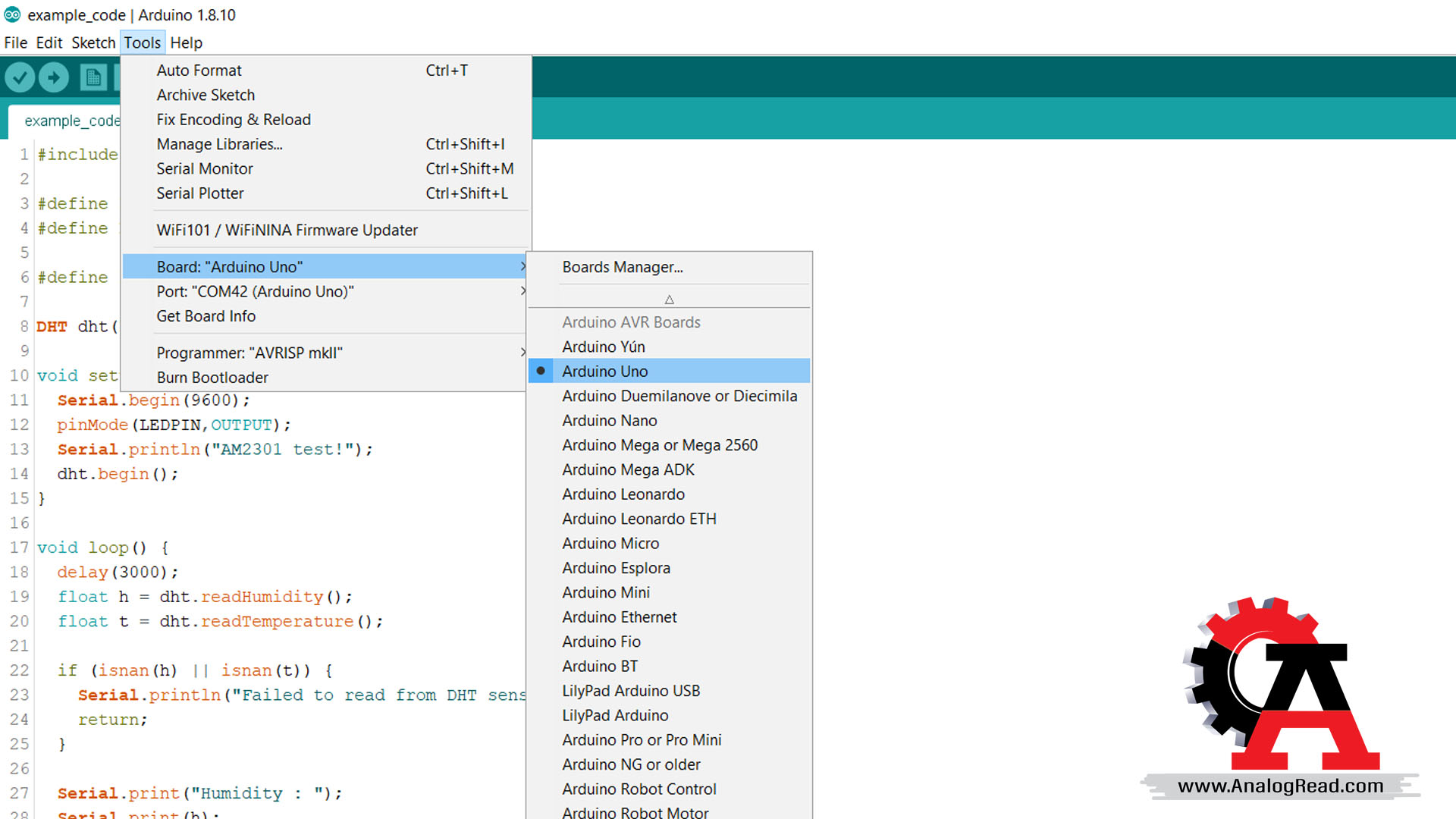
Task: Click the Upload arrow toolbar icon
Action: (54, 77)
